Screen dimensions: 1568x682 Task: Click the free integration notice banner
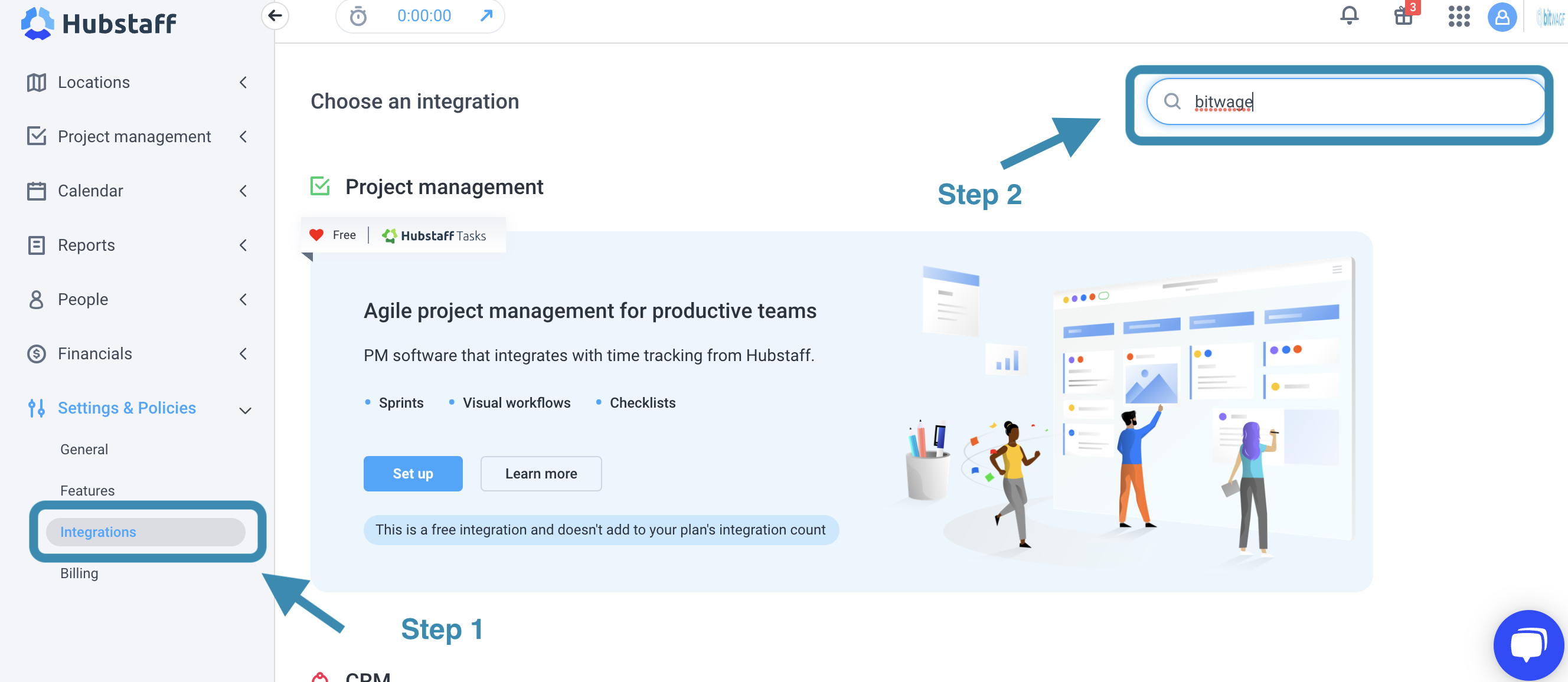click(601, 529)
